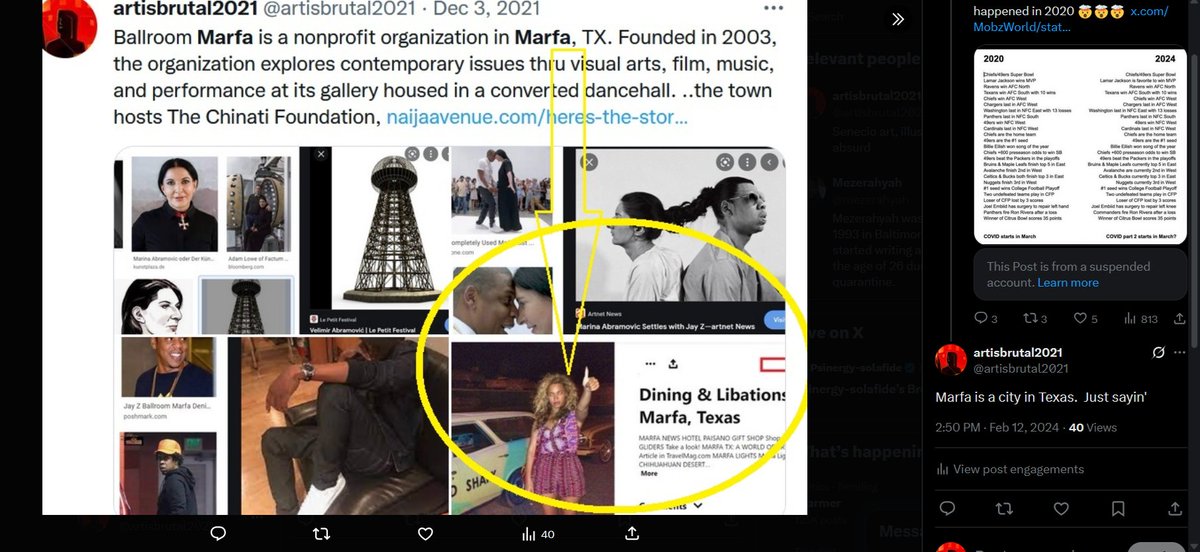Repost icon below the enlarged image
The width and height of the screenshot is (1200, 552).
point(321,533)
